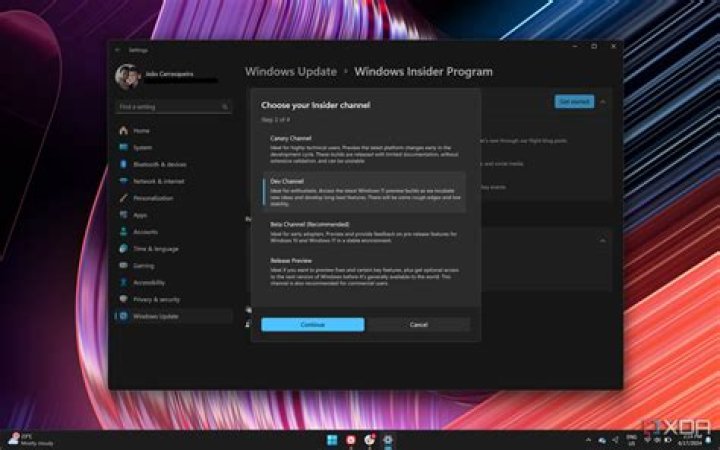Screen dimensions: 720x450
Task: Open Accounts in the sidebar
Action: pyautogui.click(x=174, y=232)
